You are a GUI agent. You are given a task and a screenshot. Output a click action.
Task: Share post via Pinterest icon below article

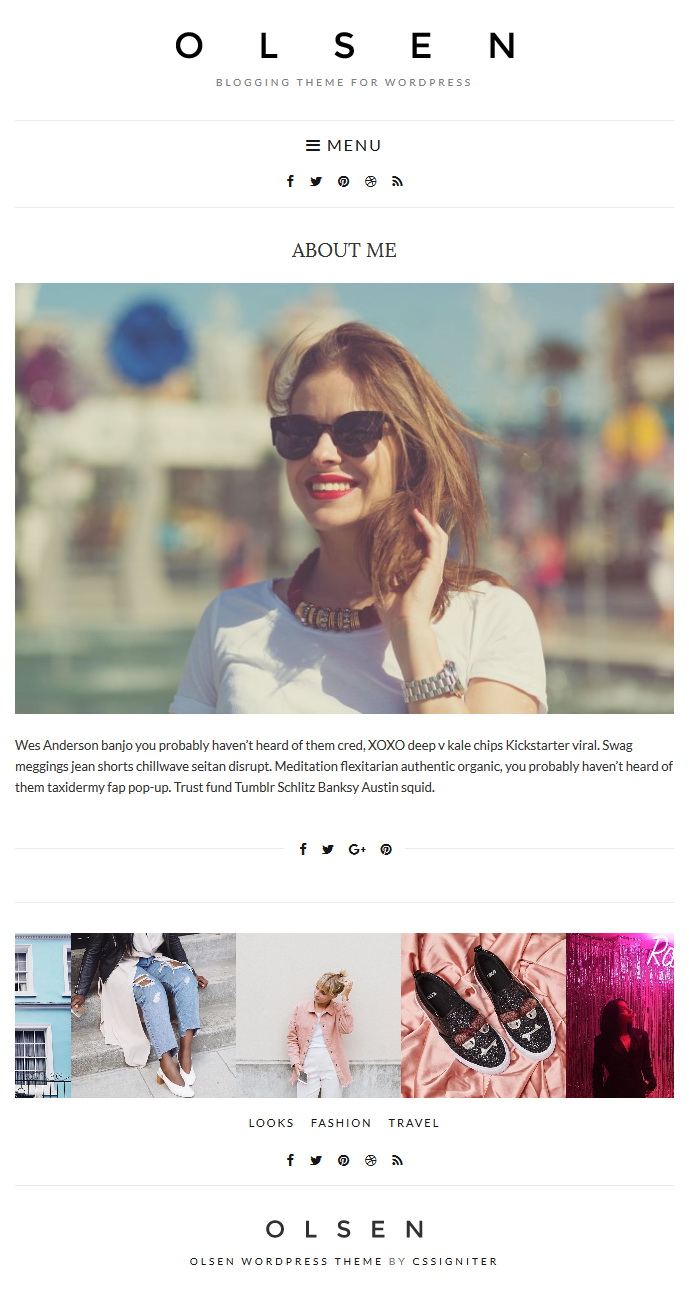[x=386, y=849]
